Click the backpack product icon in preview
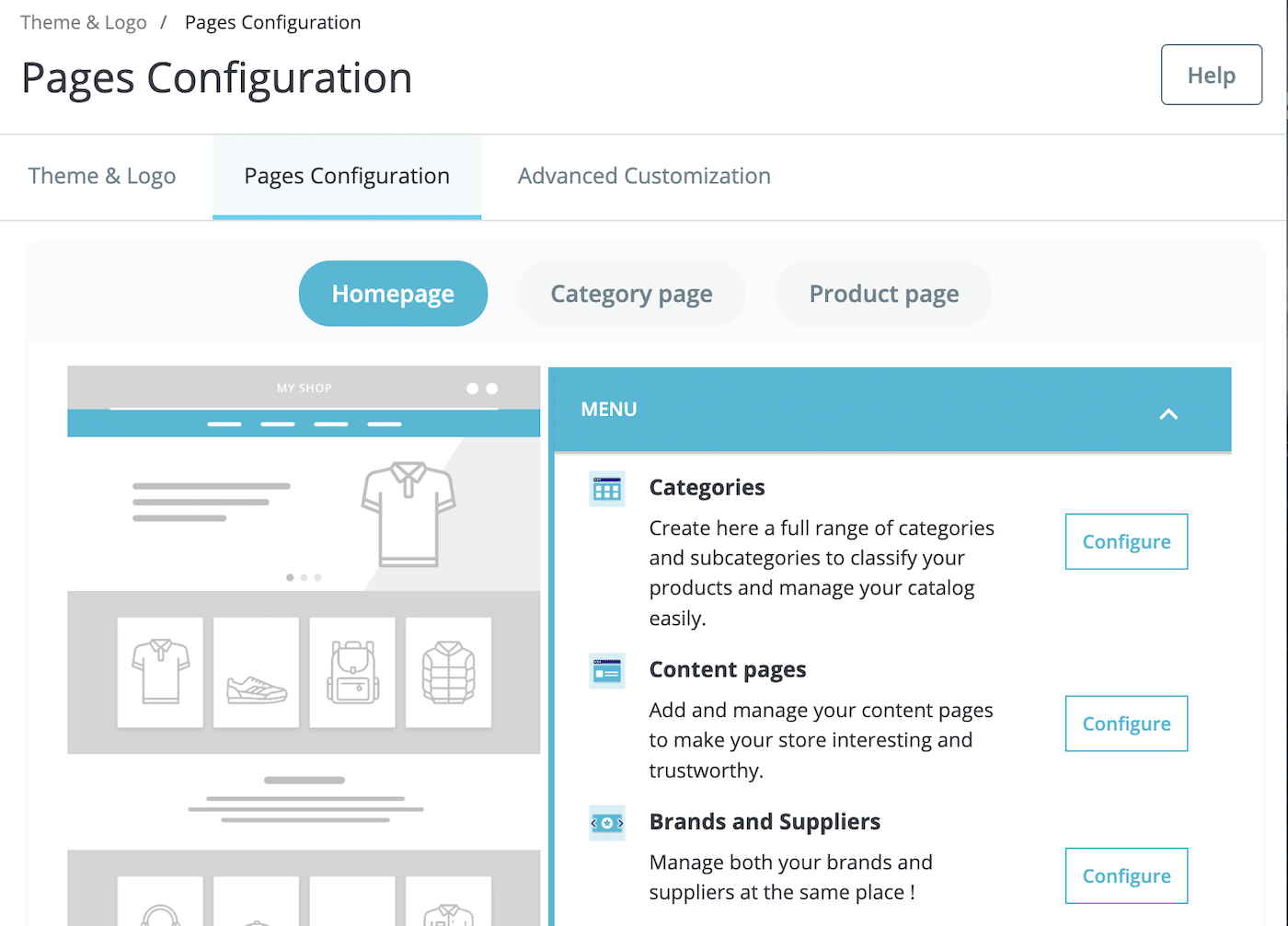The image size is (1288, 926). [352, 672]
